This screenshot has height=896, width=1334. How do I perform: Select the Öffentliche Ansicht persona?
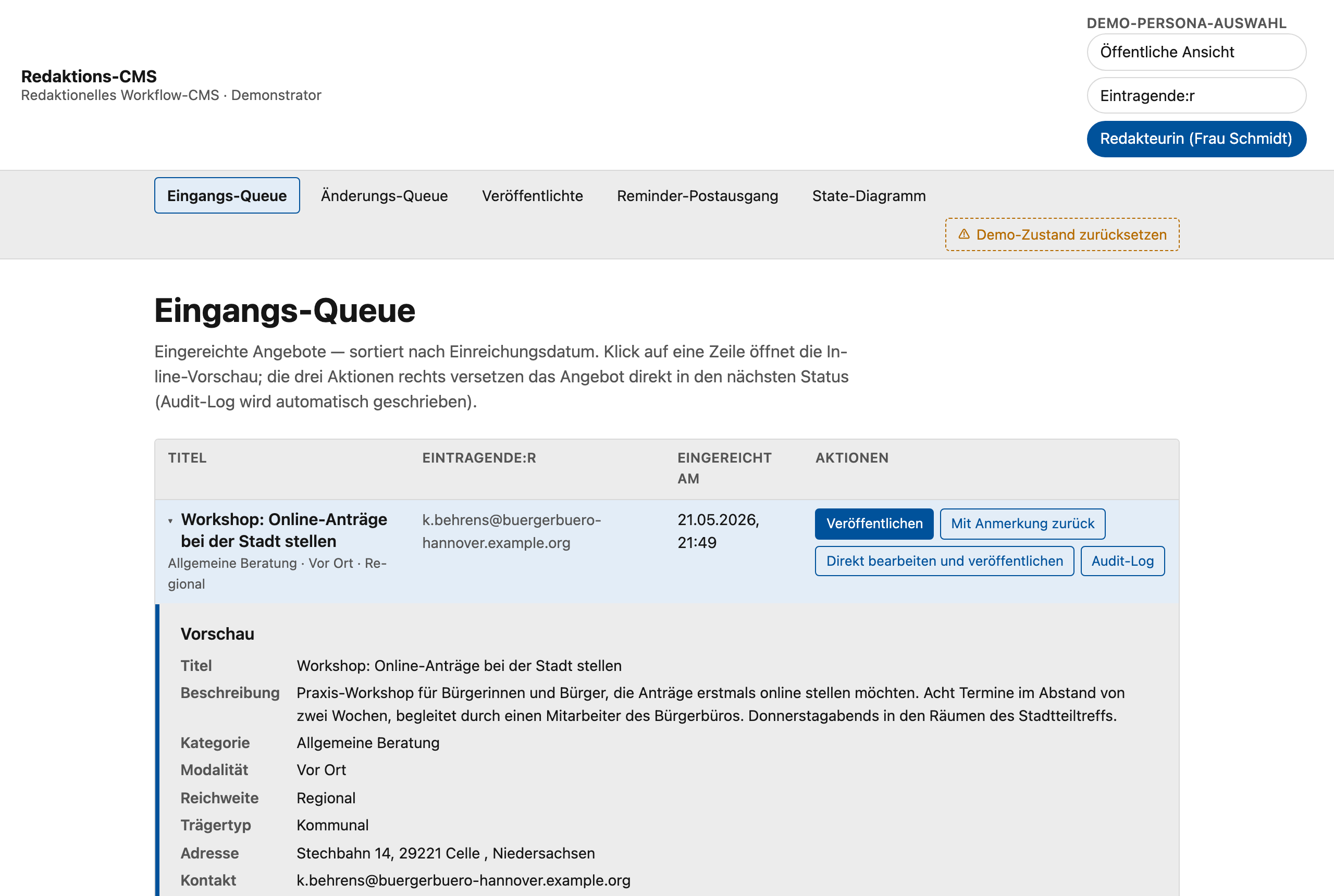click(x=1196, y=52)
